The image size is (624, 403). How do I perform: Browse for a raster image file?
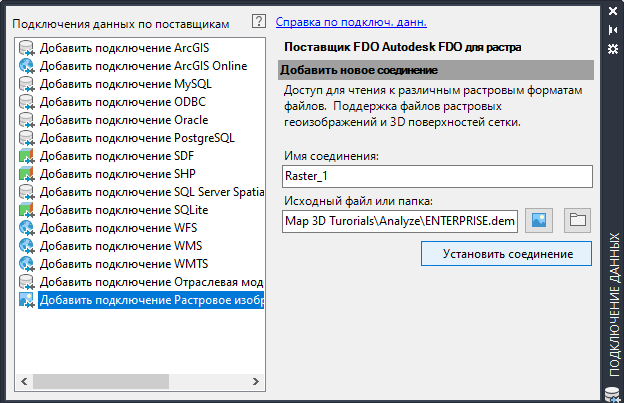541,220
